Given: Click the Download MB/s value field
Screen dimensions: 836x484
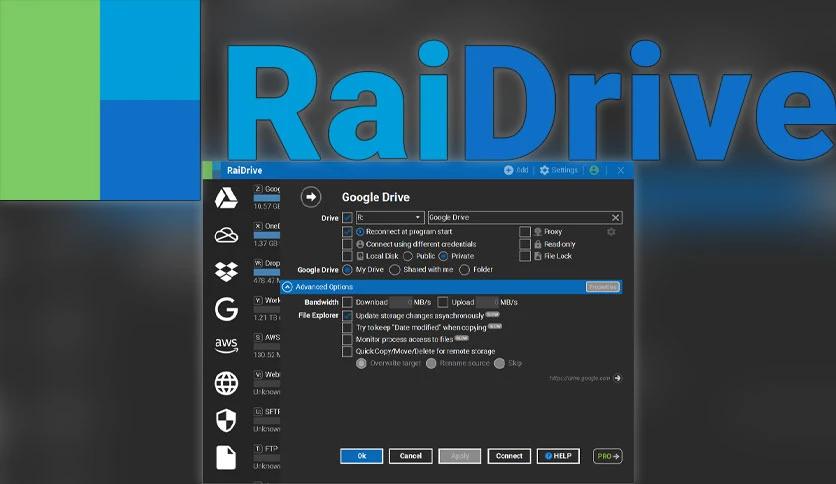Looking at the screenshot, I should tap(401, 302).
